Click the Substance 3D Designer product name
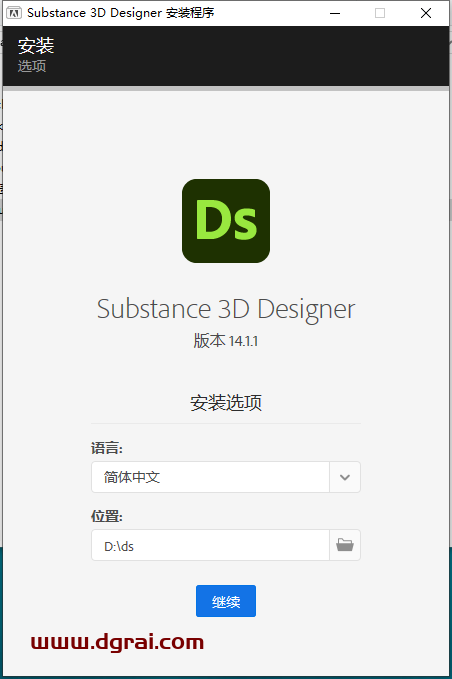The image size is (452, 679). click(x=226, y=309)
